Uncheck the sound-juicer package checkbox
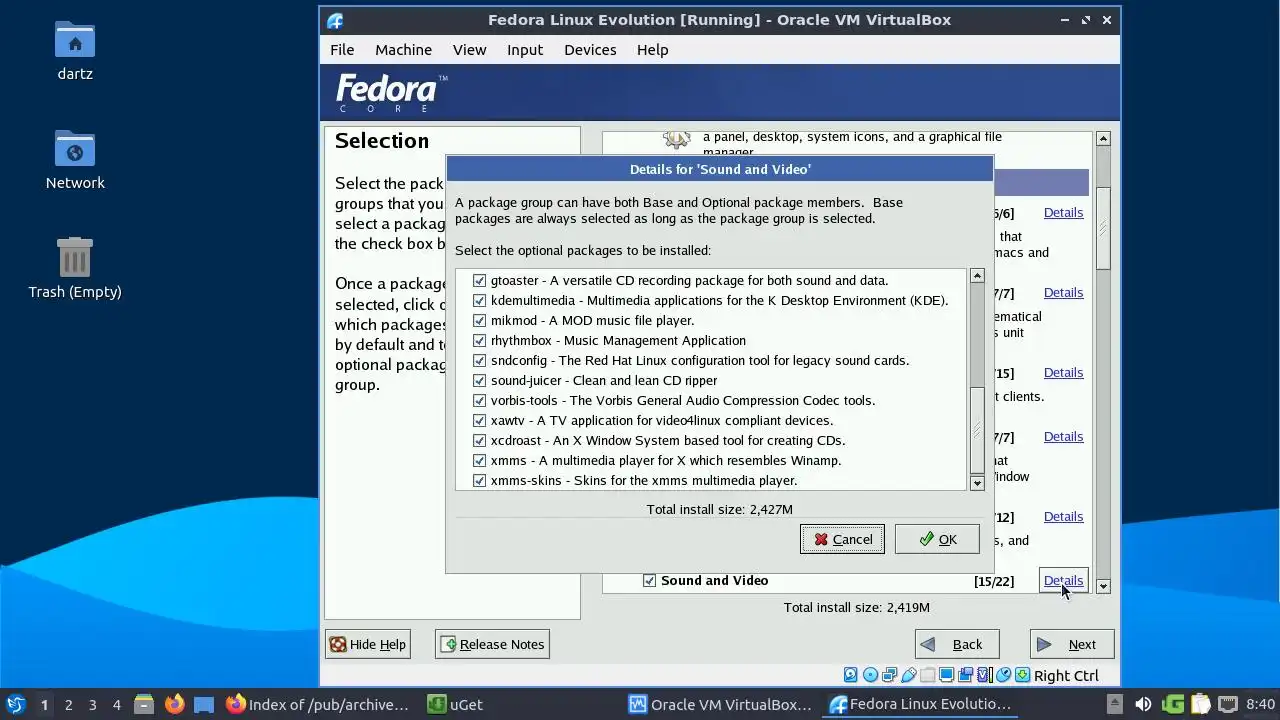1280x720 pixels. click(479, 380)
